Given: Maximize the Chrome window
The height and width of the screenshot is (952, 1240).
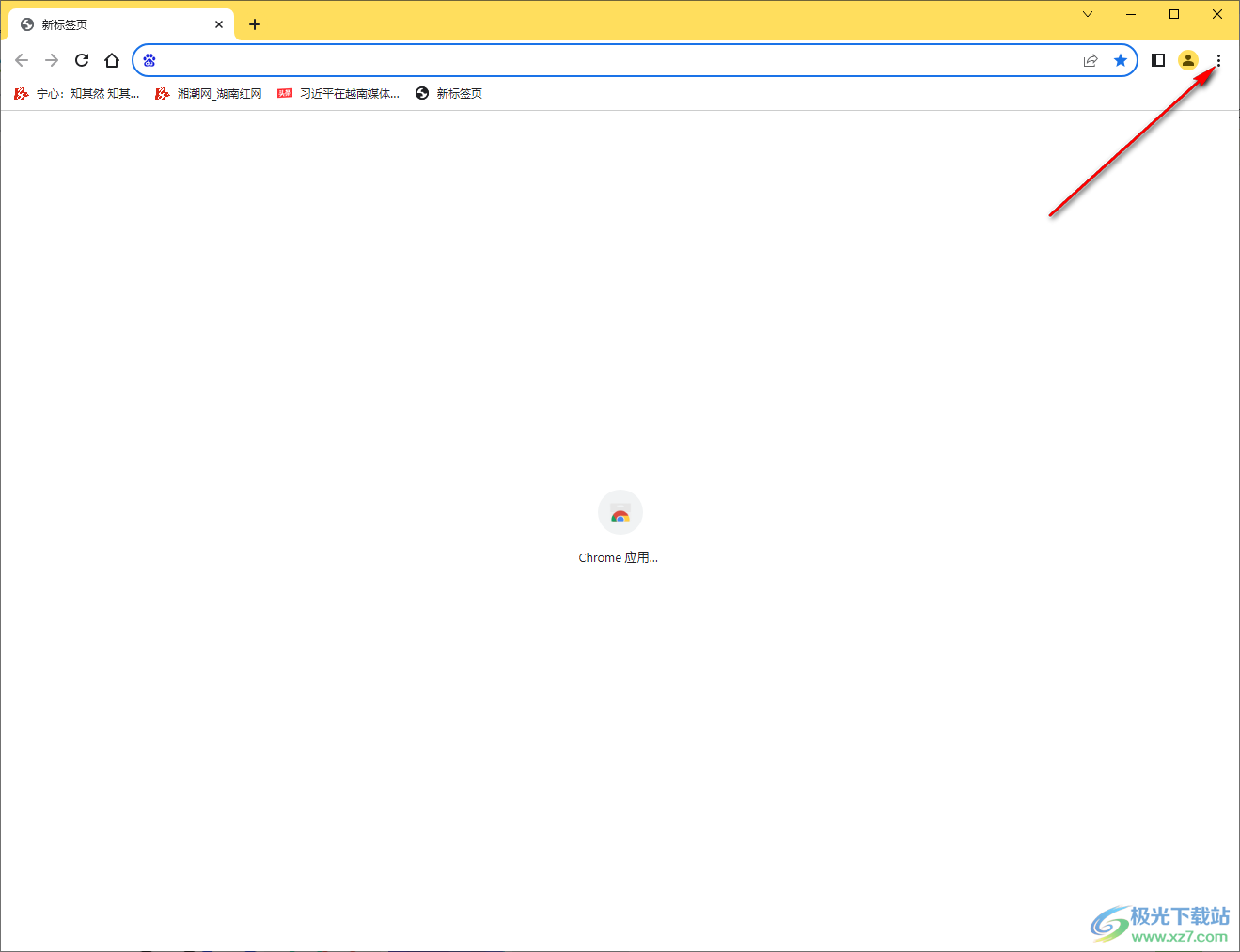Looking at the screenshot, I should click(x=1174, y=14).
